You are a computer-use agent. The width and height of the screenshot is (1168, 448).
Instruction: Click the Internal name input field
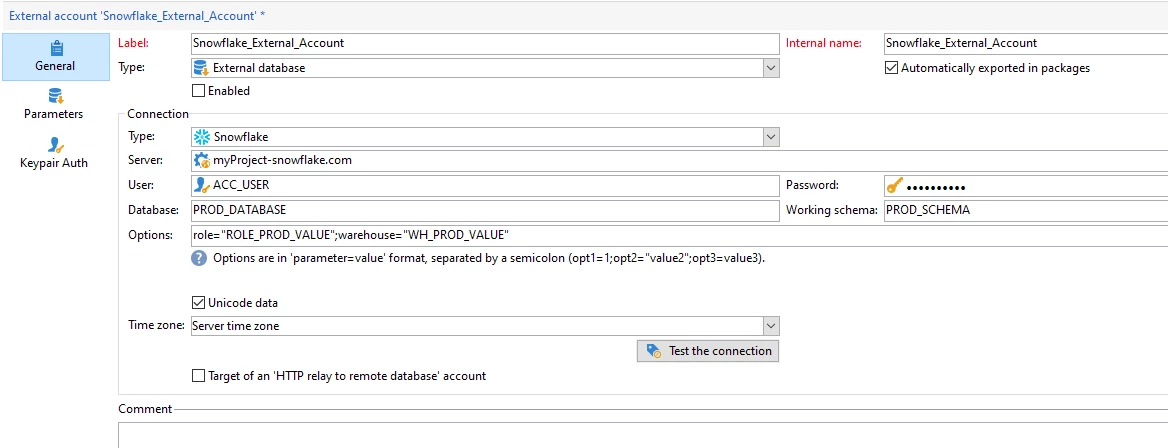coord(1026,43)
